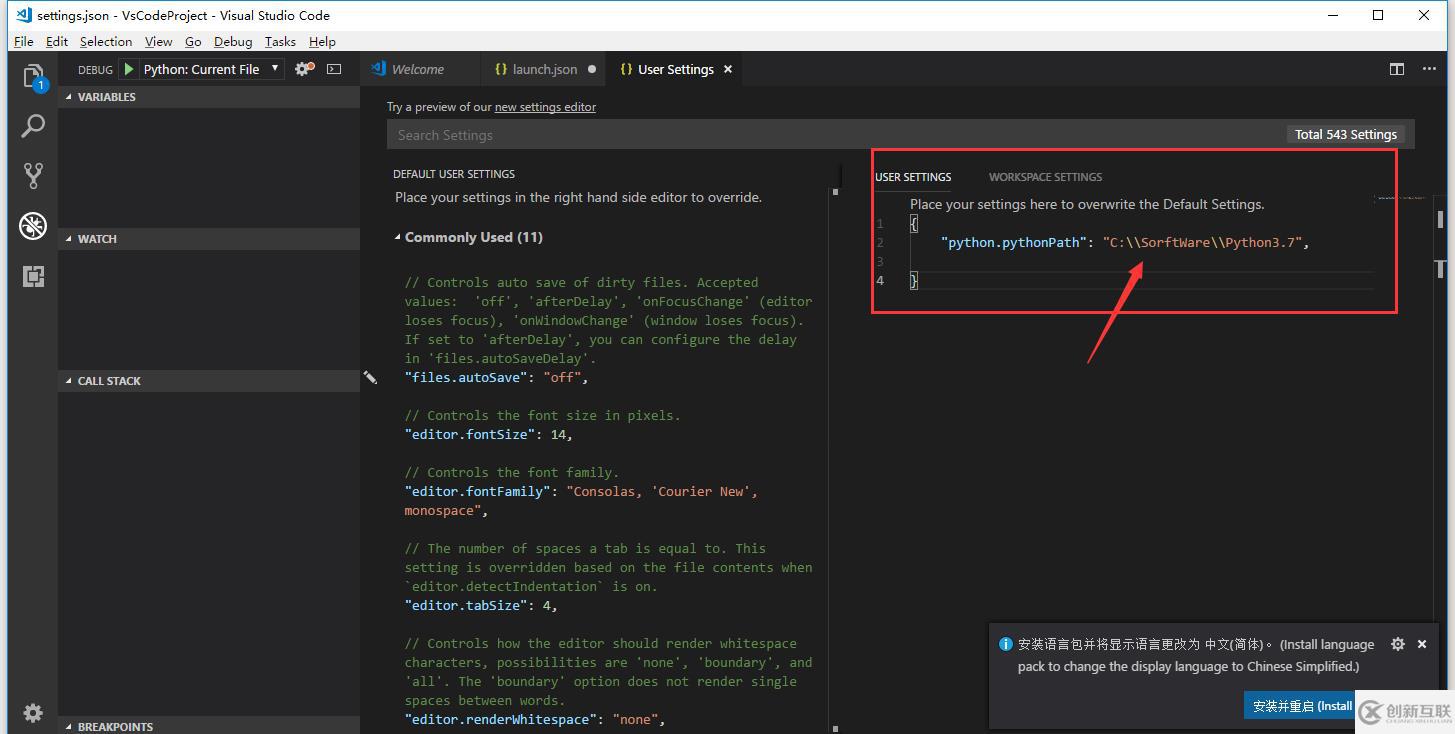The image size is (1455, 734).
Task: Select the User Settings editor tab
Action: click(x=677, y=69)
